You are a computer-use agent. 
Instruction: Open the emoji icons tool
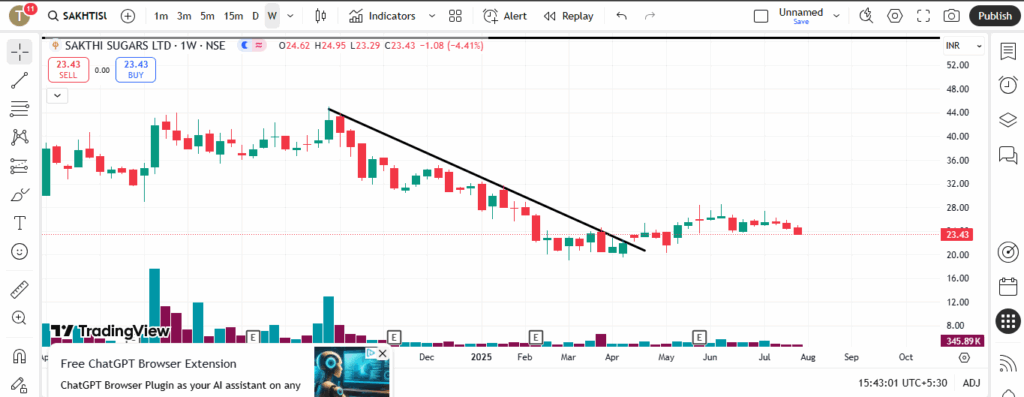20,251
